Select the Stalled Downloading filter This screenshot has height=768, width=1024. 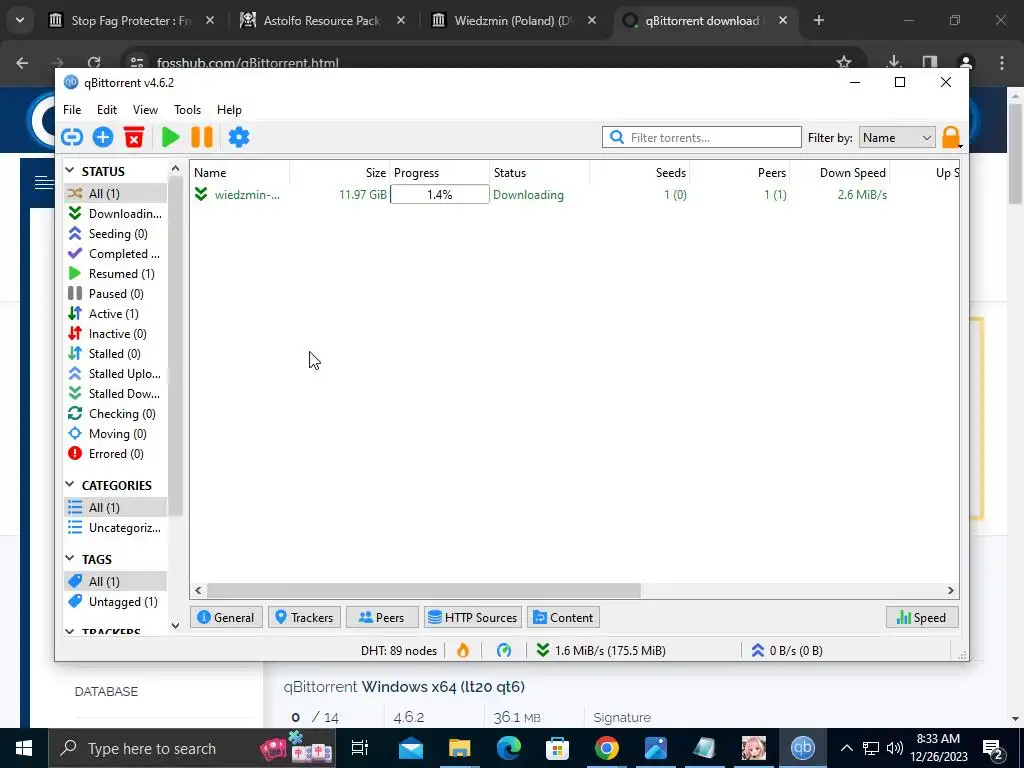point(116,394)
